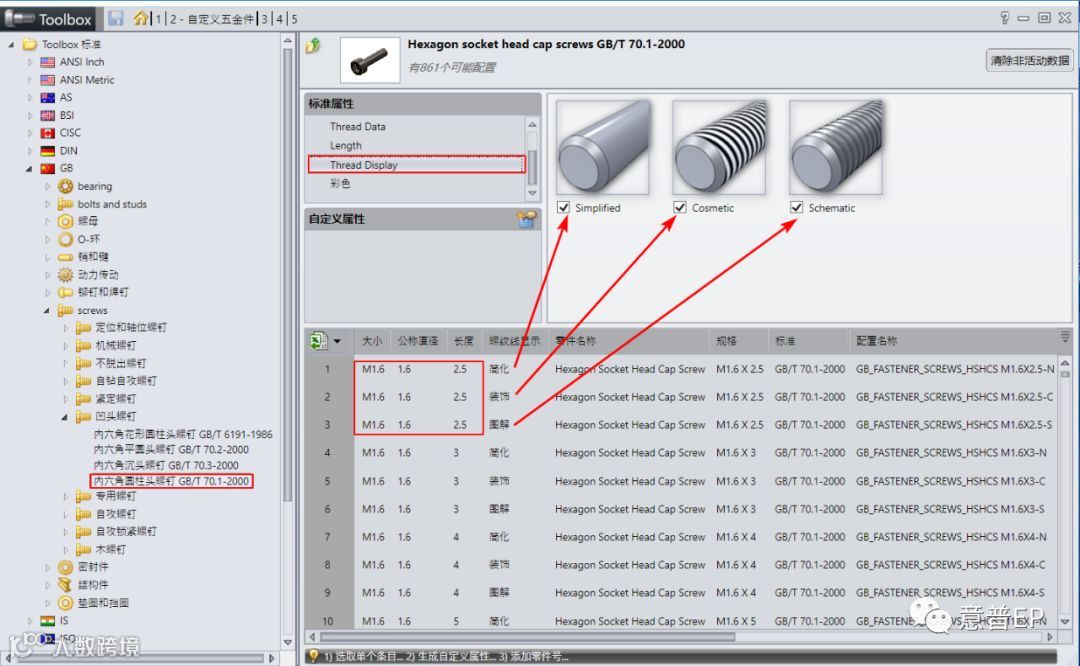Expand the DIN tree node

click(x=29, y=151)
